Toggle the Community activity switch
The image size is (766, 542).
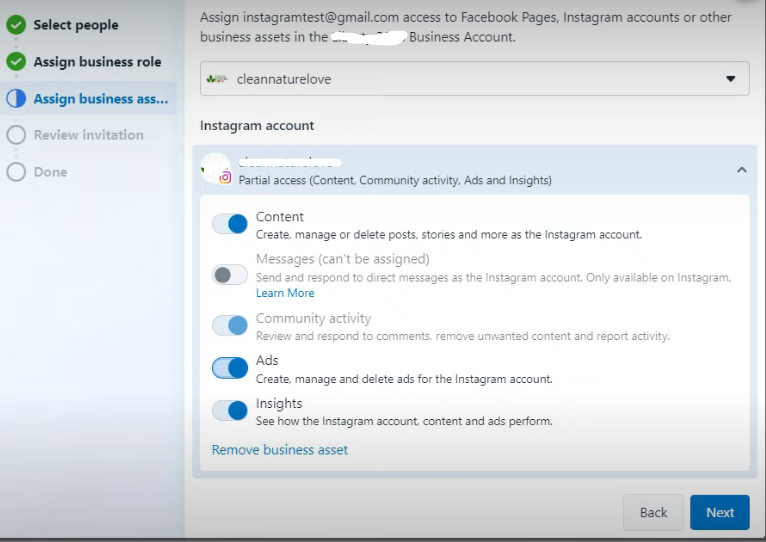coord(230,325)
